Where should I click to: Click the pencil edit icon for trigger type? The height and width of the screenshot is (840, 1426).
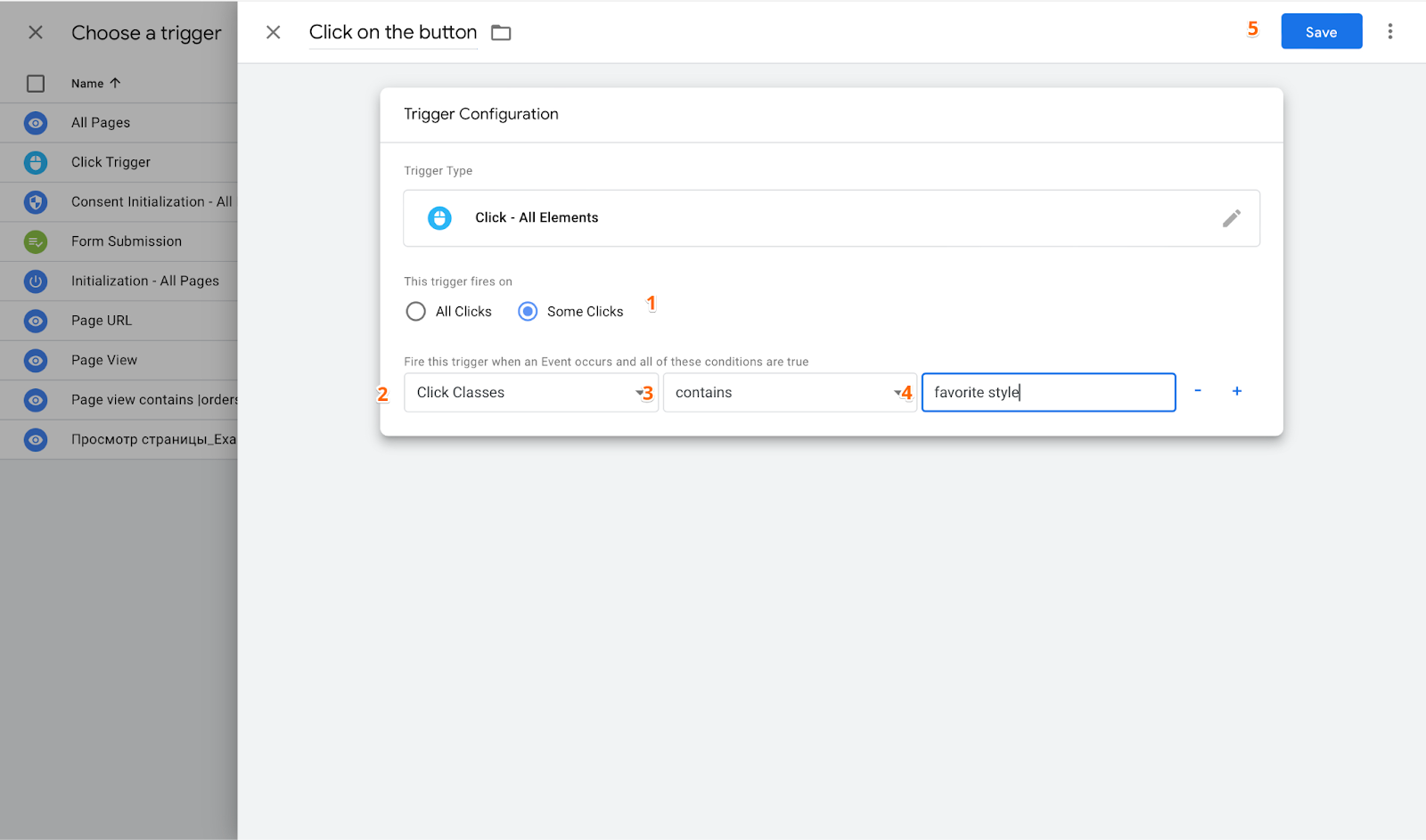click(1231, 218)
